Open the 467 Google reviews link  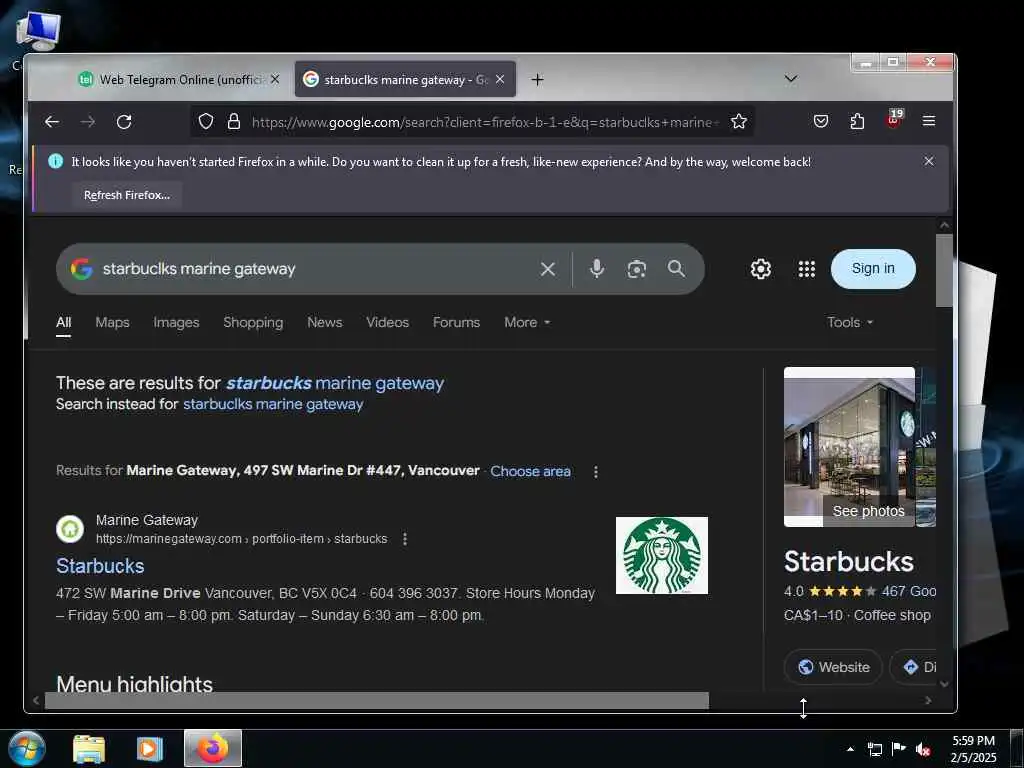pos(908,592)
